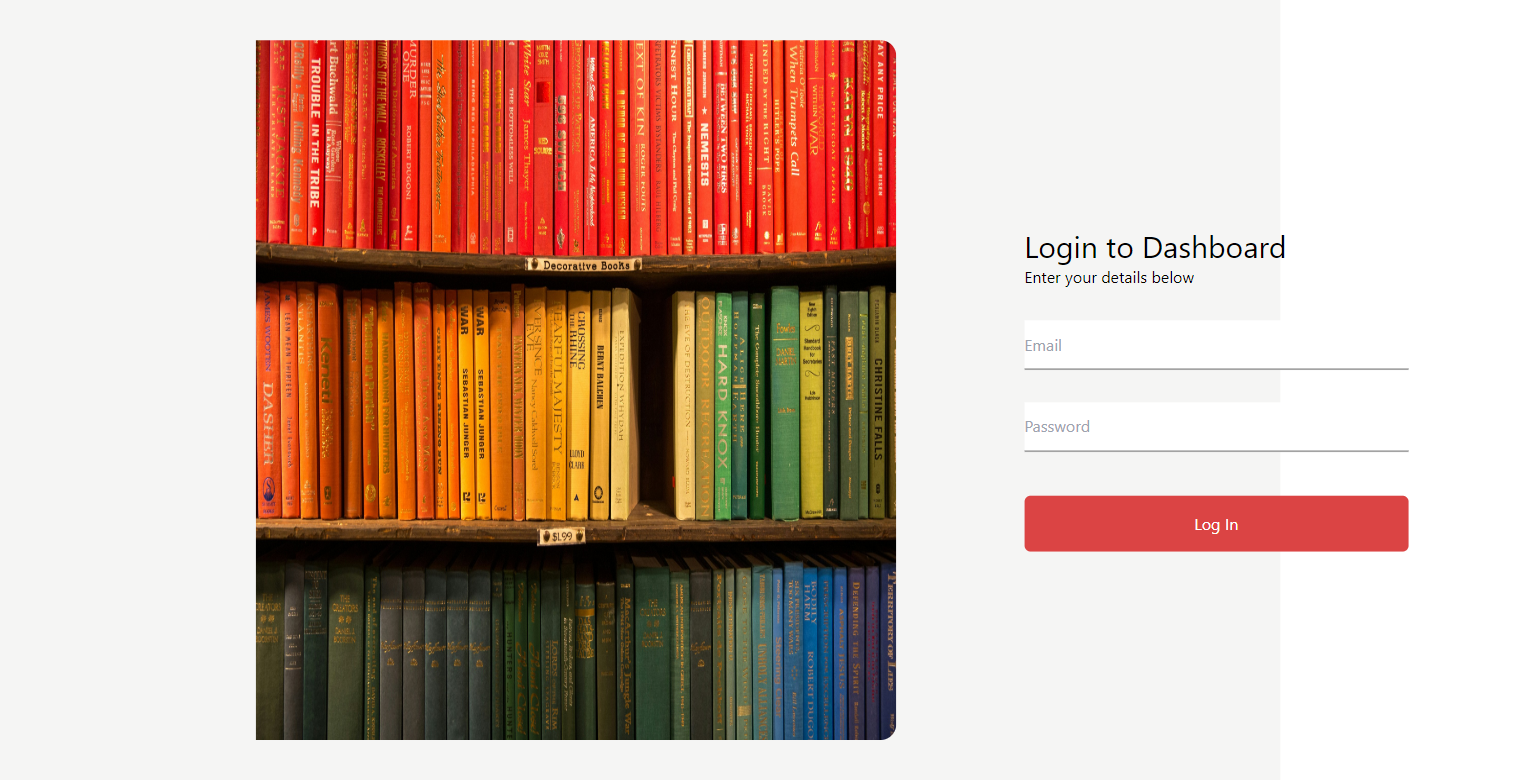Select the Christine Falls book spine
Screen dimensions: 1535x780
[877, 402]
